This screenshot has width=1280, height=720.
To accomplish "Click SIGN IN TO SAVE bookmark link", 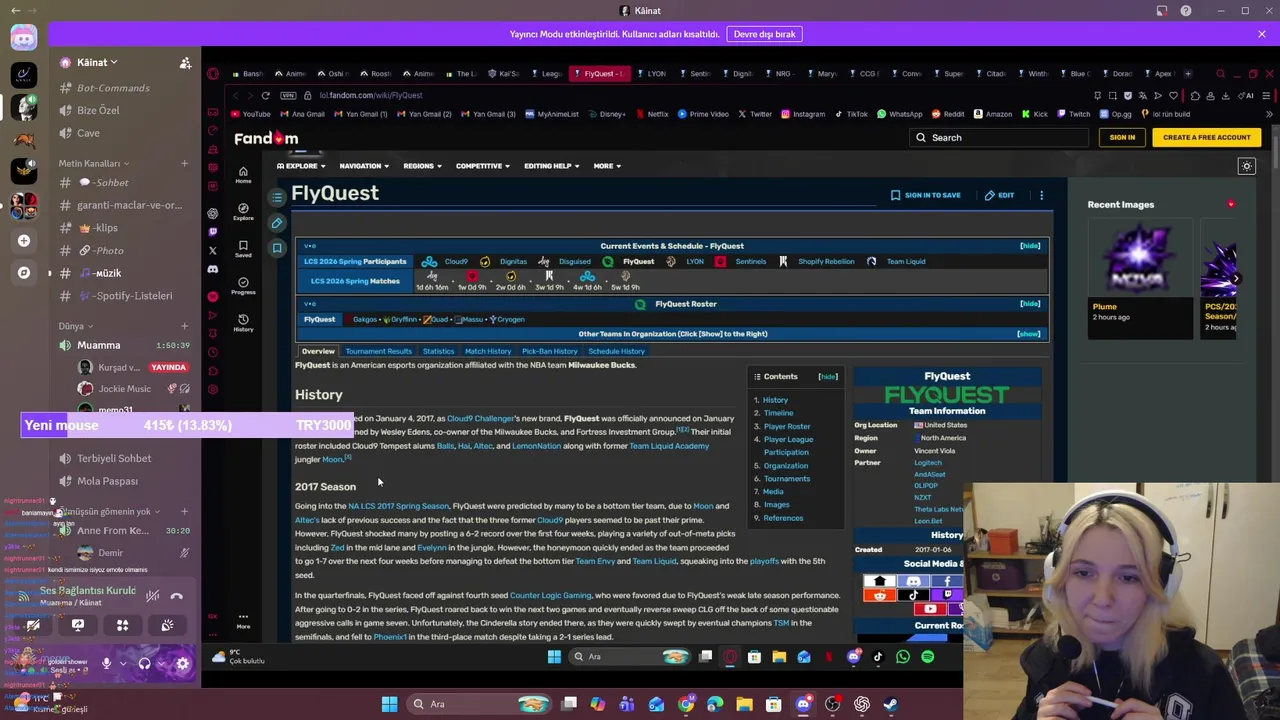I will click(925, 195).
